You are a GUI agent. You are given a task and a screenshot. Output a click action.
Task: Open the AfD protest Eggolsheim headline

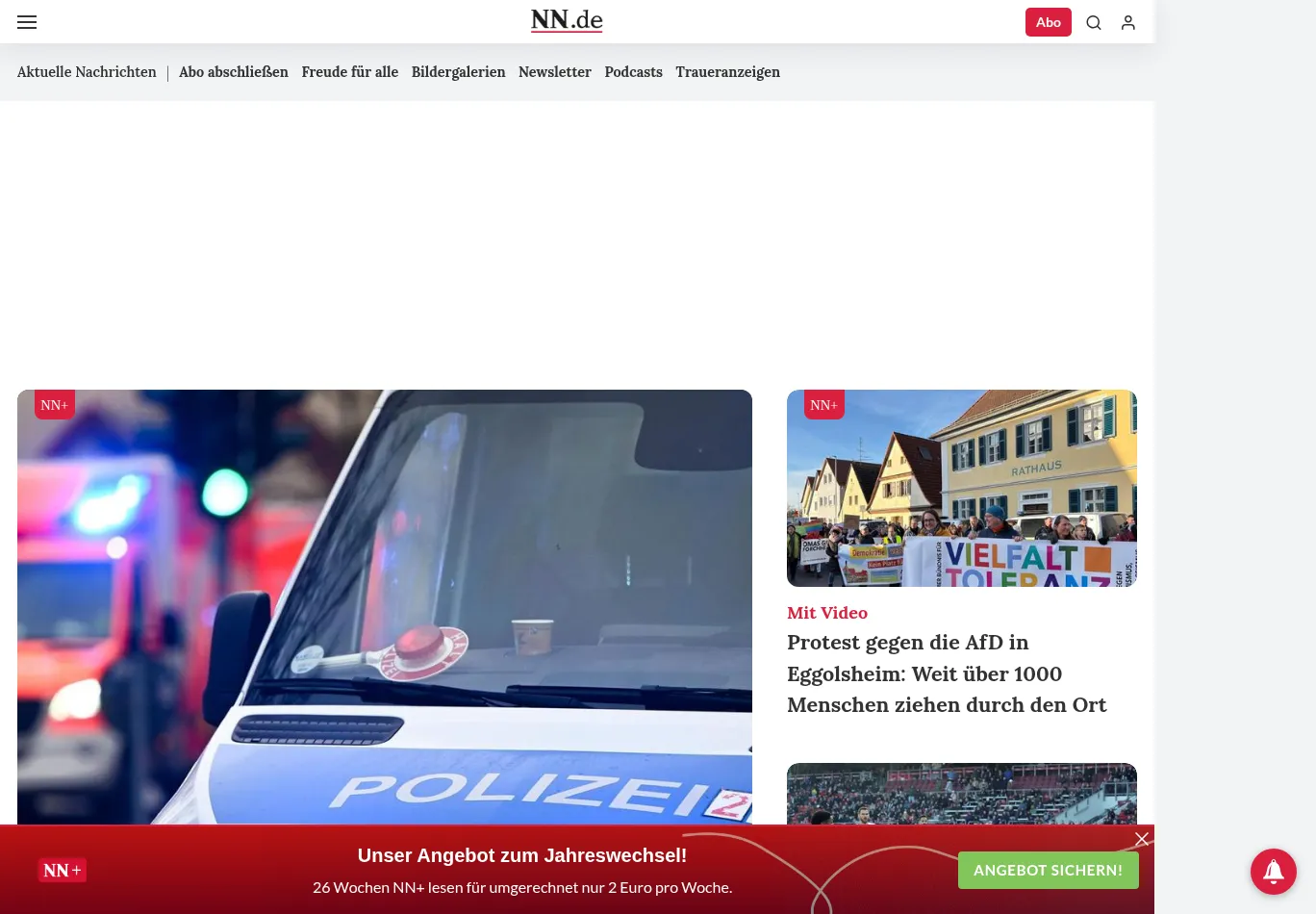click(947, 673)
